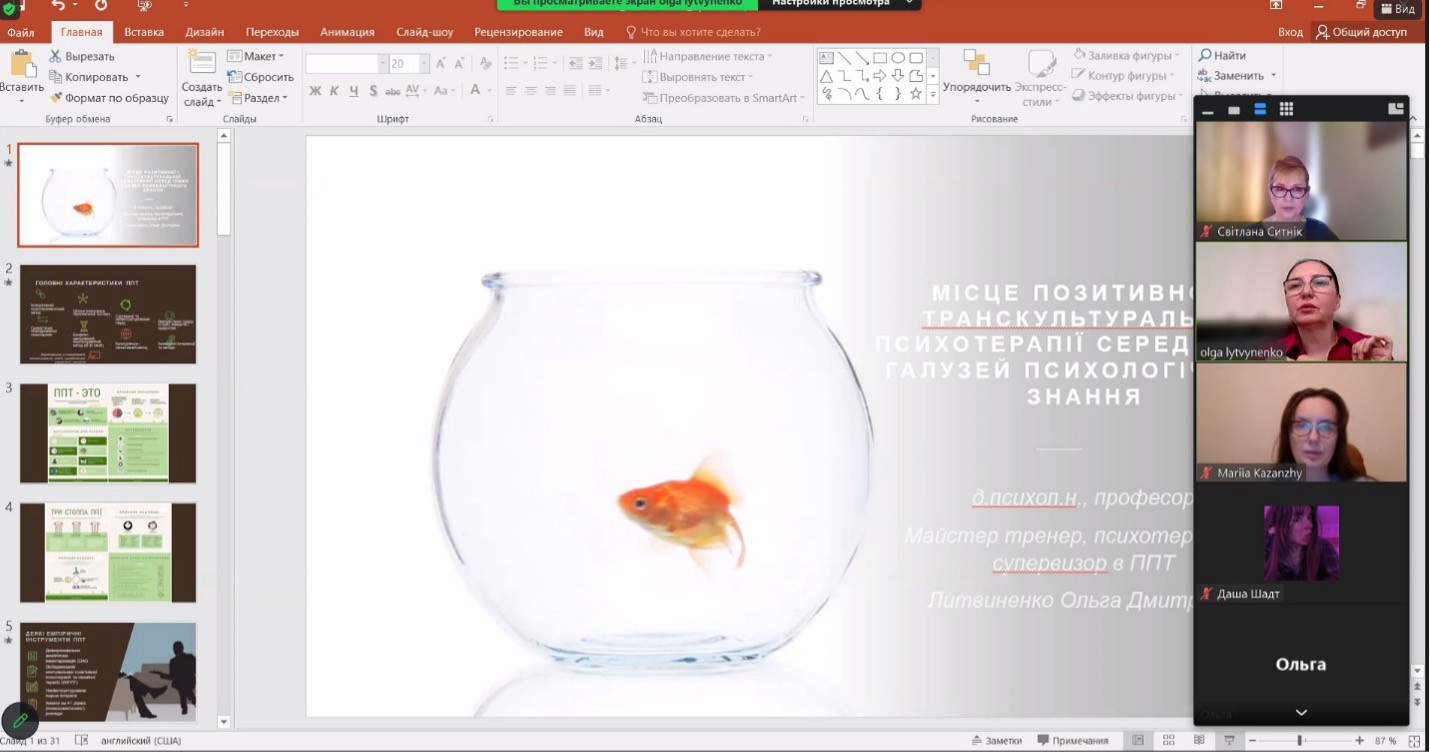Toggle bold (Ж) formatting
1430x754 pixels.
point(315,91)
